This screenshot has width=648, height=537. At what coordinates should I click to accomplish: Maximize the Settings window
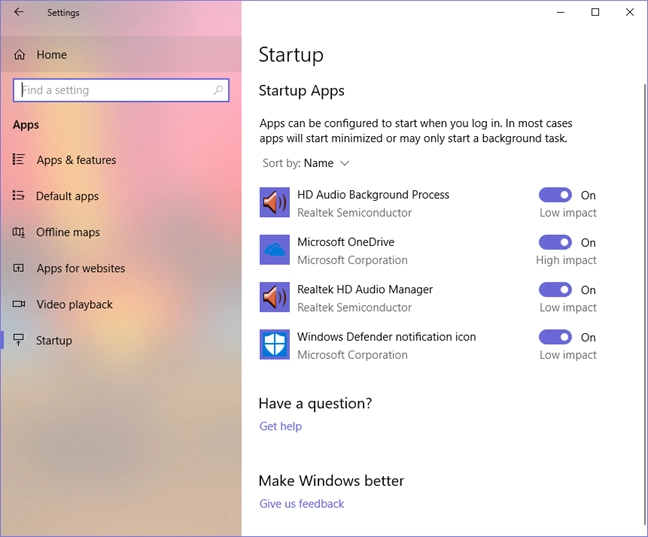click(x=595, y=12)
